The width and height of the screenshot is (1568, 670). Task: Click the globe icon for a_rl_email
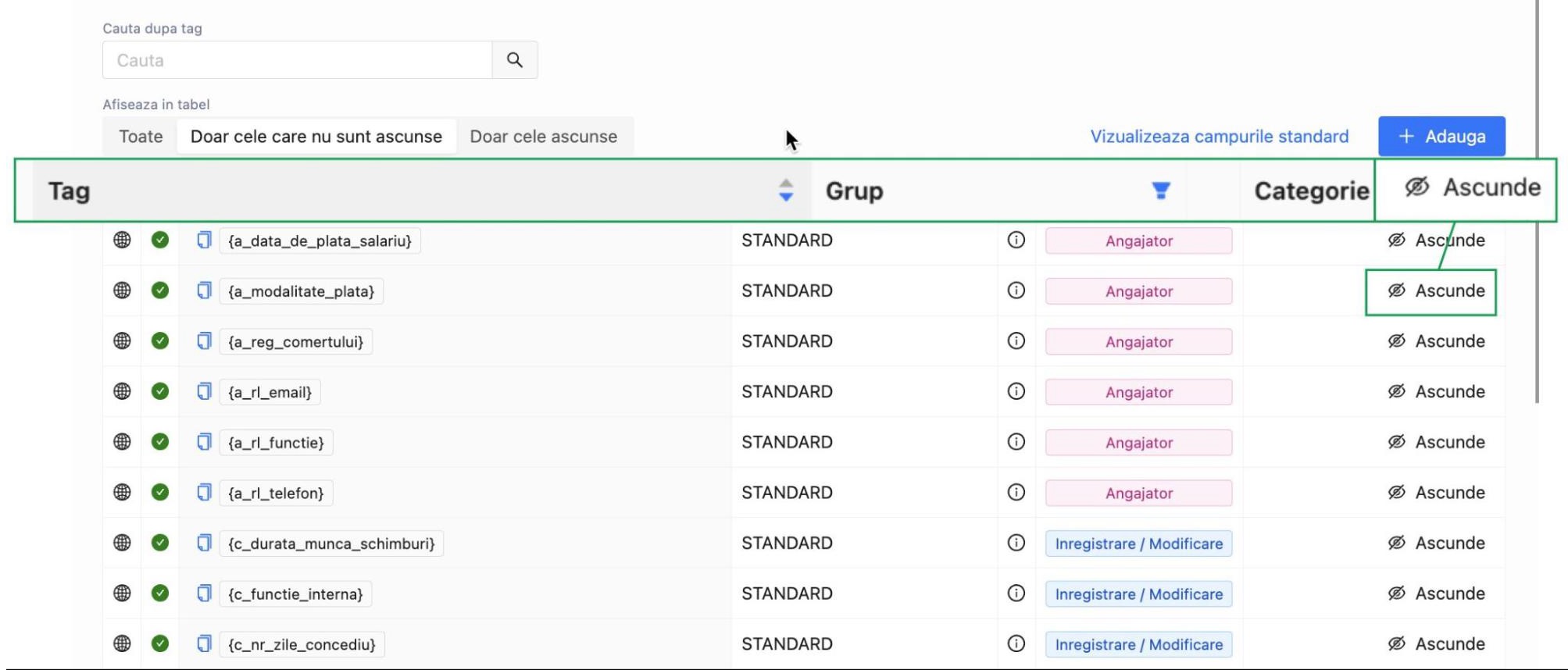122,391
